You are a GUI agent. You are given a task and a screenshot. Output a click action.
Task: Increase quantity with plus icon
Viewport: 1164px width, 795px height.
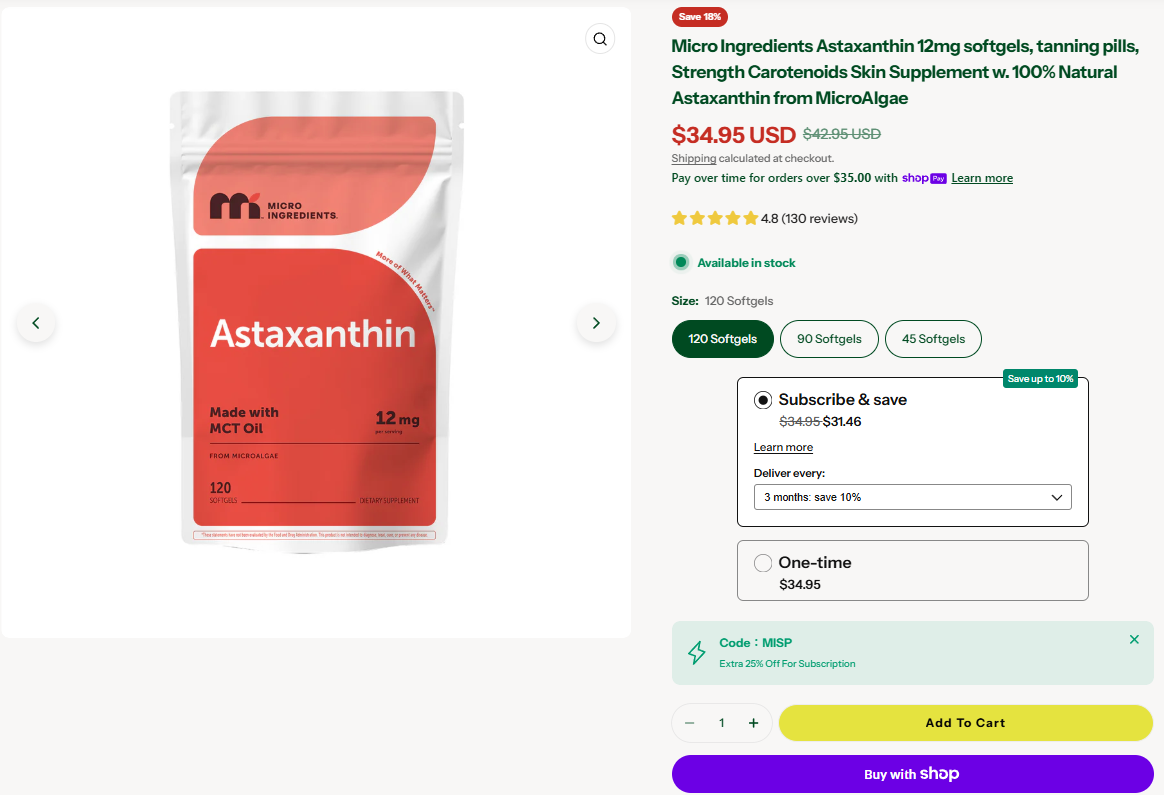[754, 723]
